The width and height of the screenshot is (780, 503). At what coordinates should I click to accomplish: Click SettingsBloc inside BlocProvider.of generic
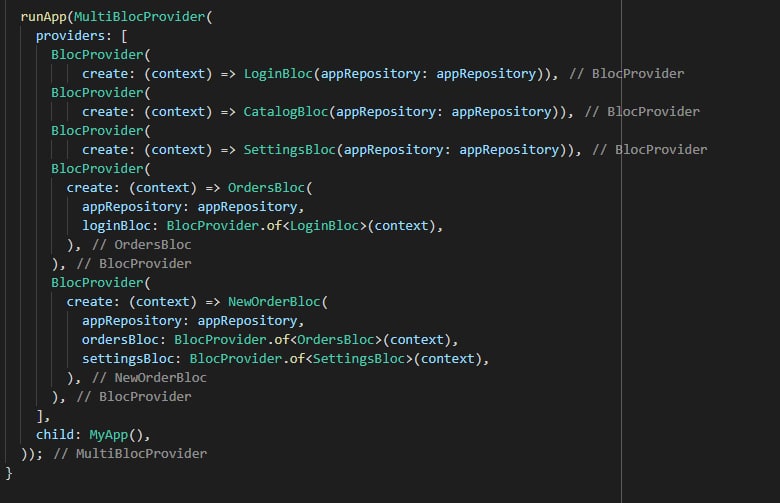point(359,359)
